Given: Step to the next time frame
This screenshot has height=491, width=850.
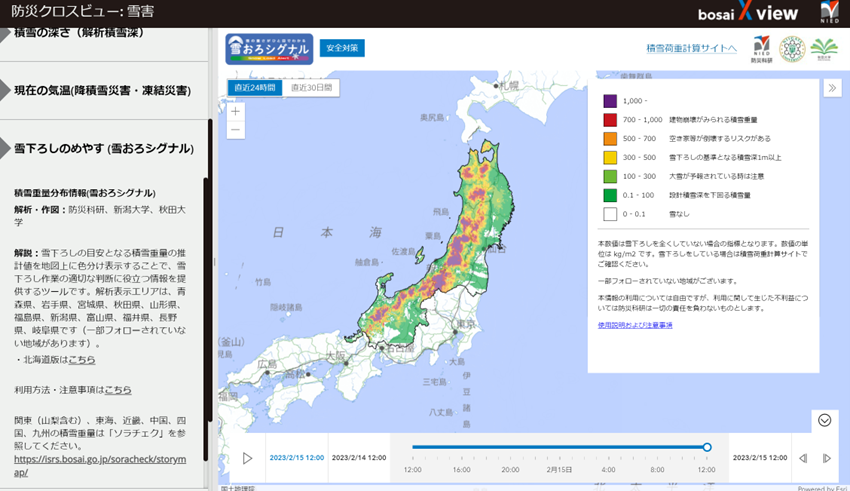Looking at the screenshot, I should point(826,458).
